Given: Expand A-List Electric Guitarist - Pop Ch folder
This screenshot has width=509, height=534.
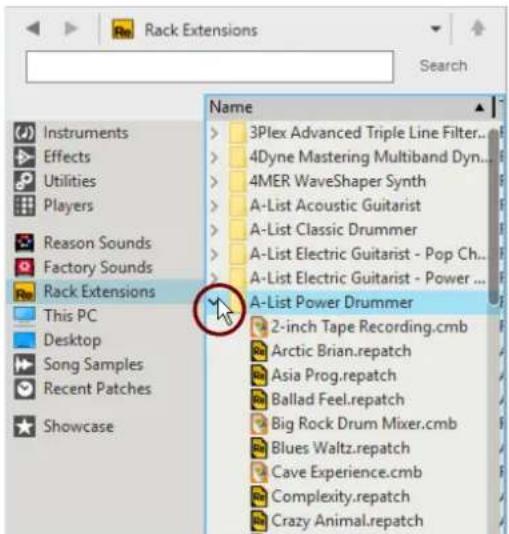Looking at the screenshot, I should point(214,254).
